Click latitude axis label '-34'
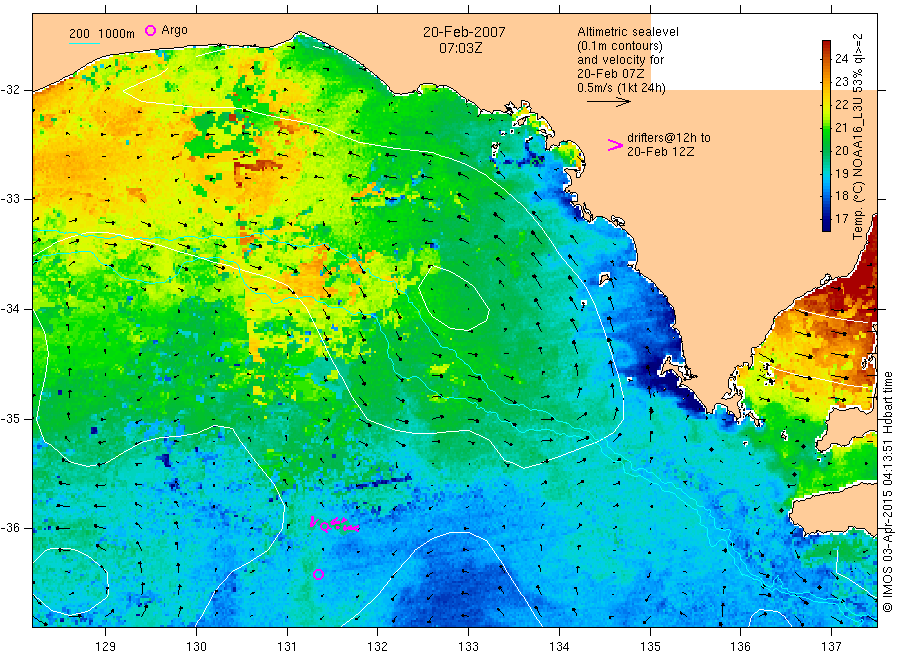Viewport: 900px width, 660px height. click(11, 309)
